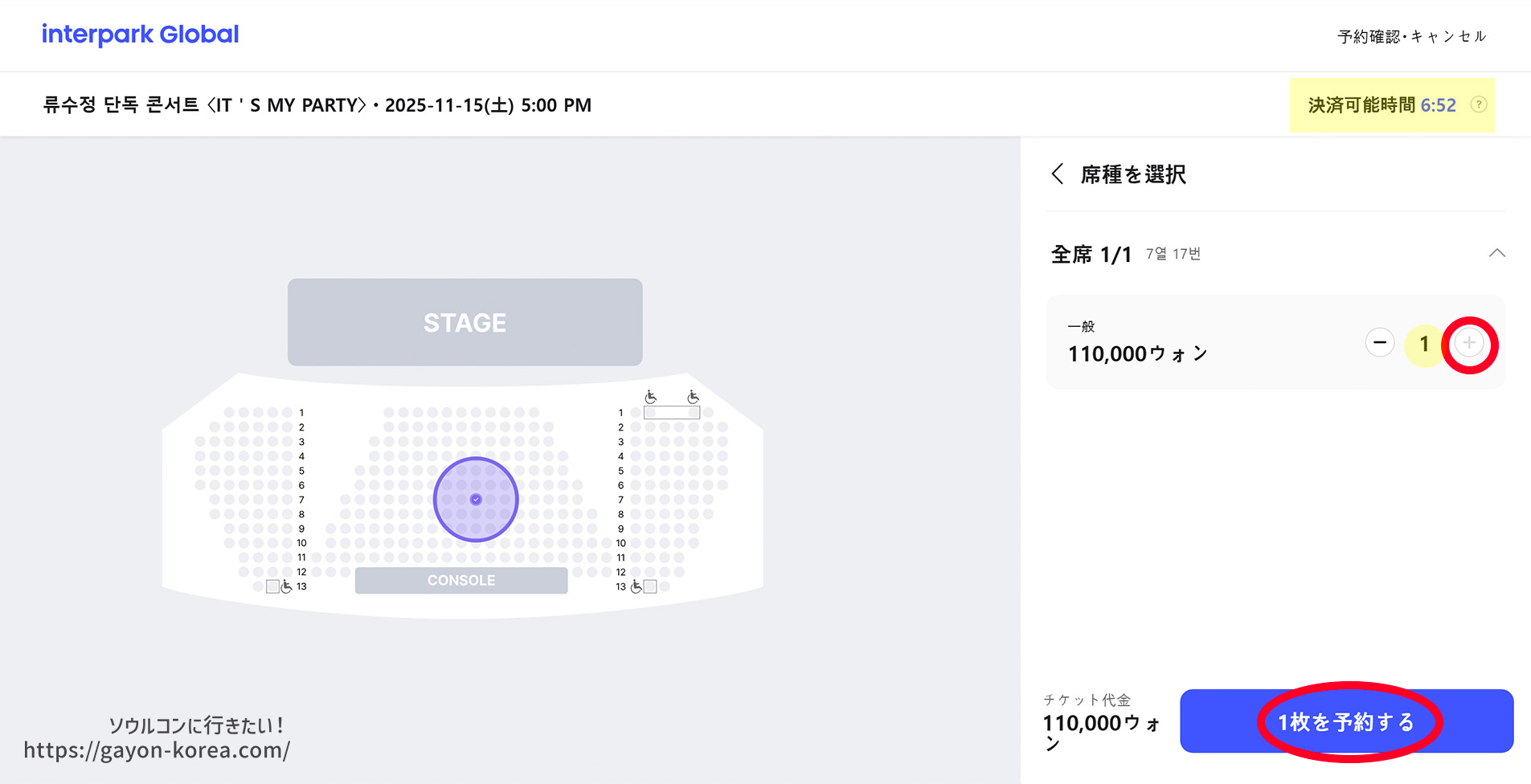The height and width of the screenshot is (784, 1531).
Task: Click the left wheelchair icon above right section
Action: (x=651, y=397)
